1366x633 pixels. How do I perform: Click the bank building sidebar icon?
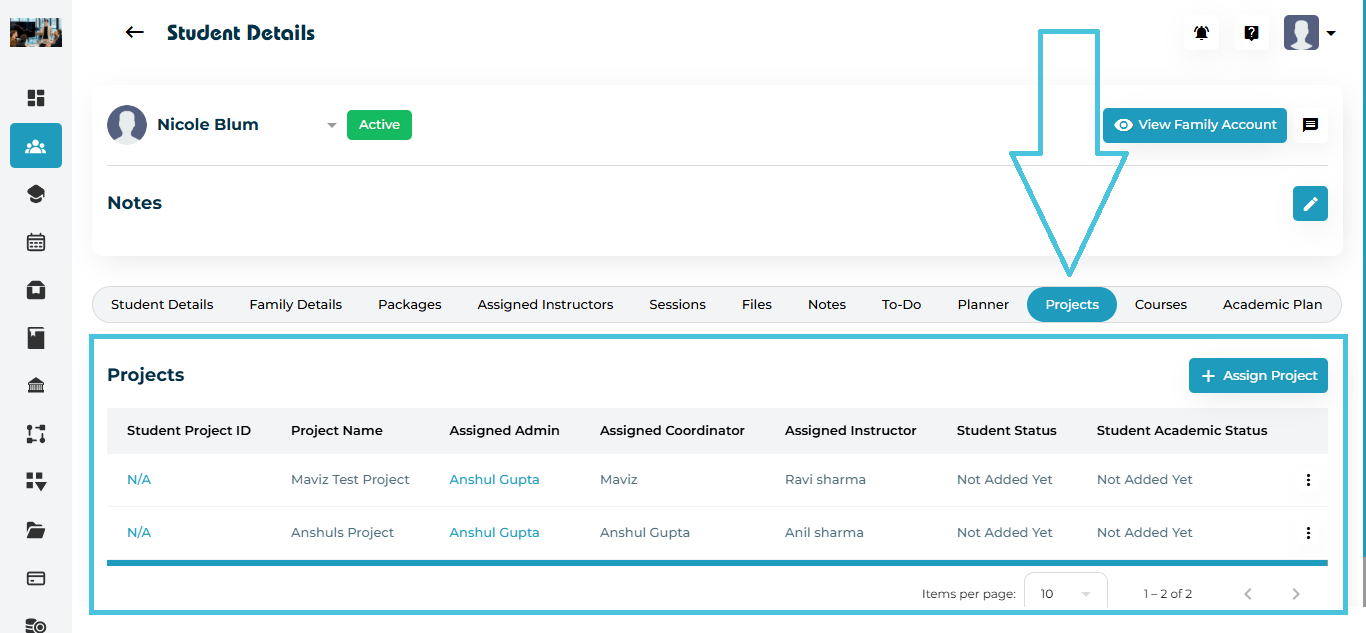coord(36,386)
